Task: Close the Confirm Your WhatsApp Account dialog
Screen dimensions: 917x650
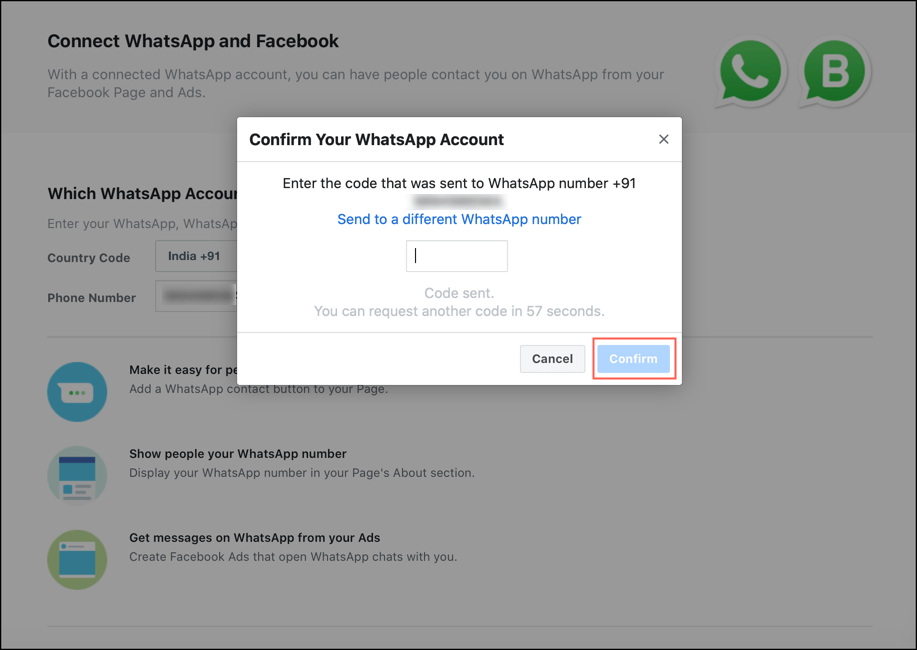Action: 663,139
